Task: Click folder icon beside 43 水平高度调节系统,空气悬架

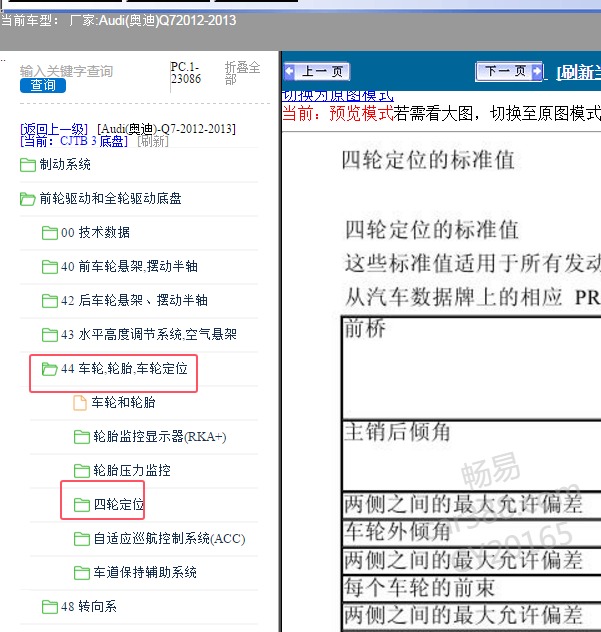Action: [x=50, y=335]
